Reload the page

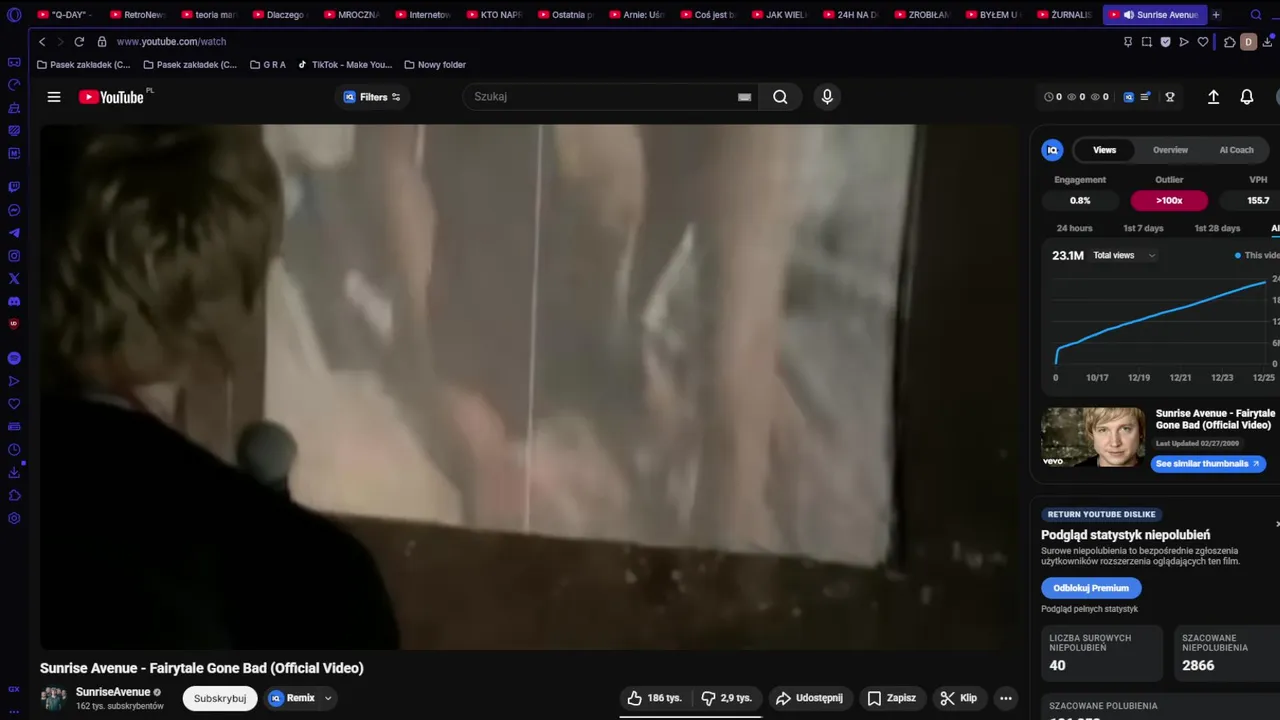79,42
